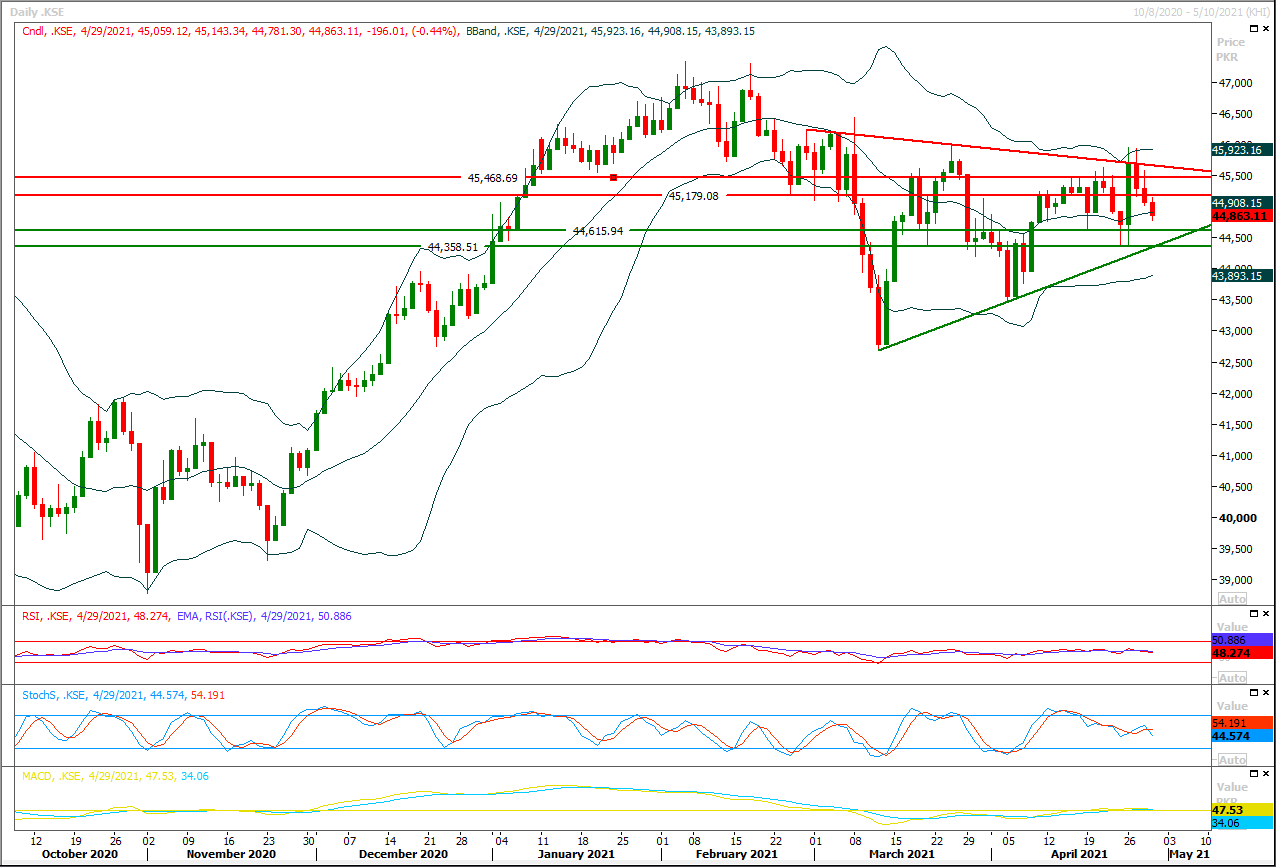This screenshot has height=867, width=1276.
Task: Click the 34.06 MACD signal value tag
Action: click(x=1241, y=823)
